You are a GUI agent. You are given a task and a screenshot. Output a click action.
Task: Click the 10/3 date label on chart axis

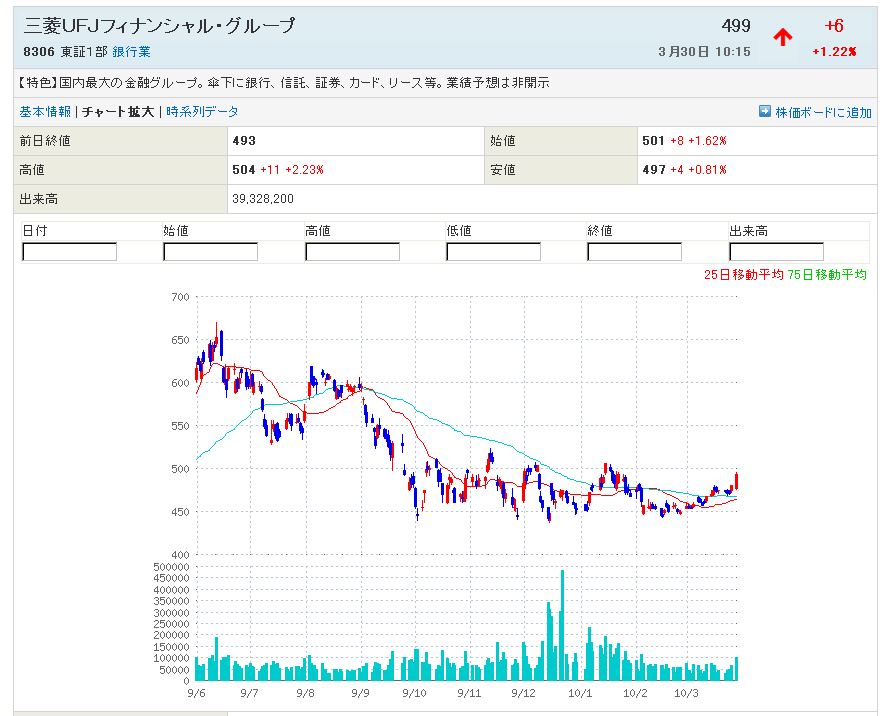[686, 693]
